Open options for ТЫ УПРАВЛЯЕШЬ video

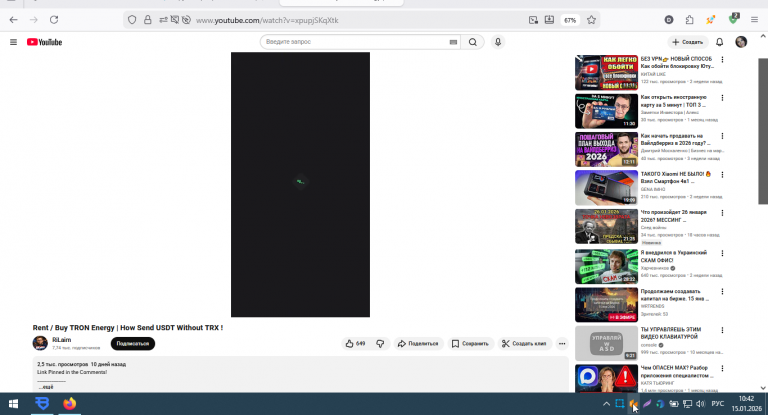pyautogui.click(x=722, y=330)
